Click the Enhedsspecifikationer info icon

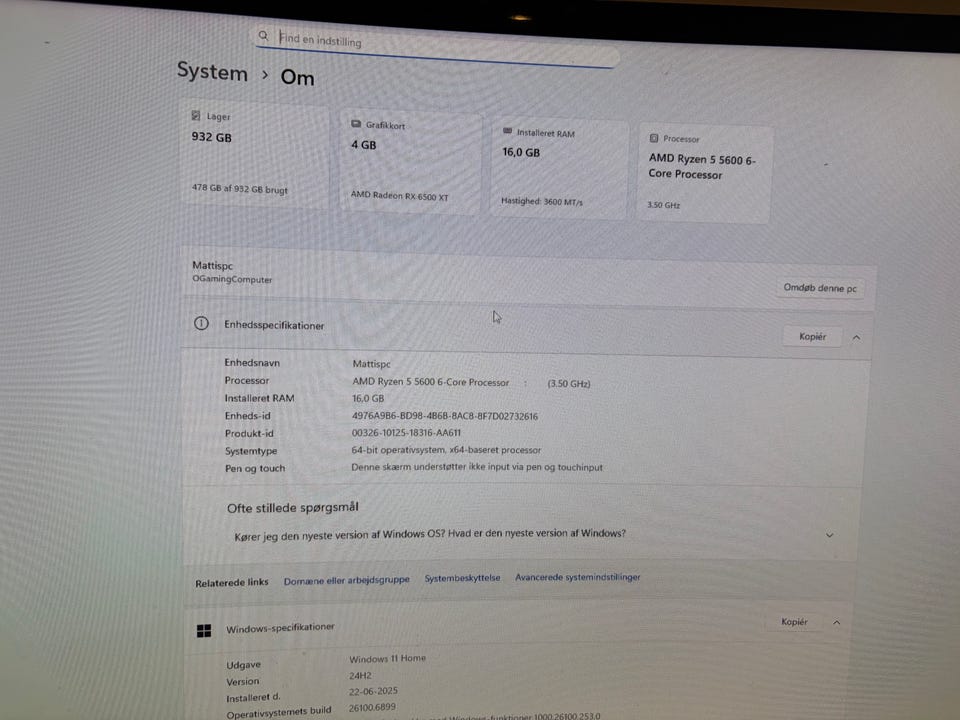tap(201, 323)
